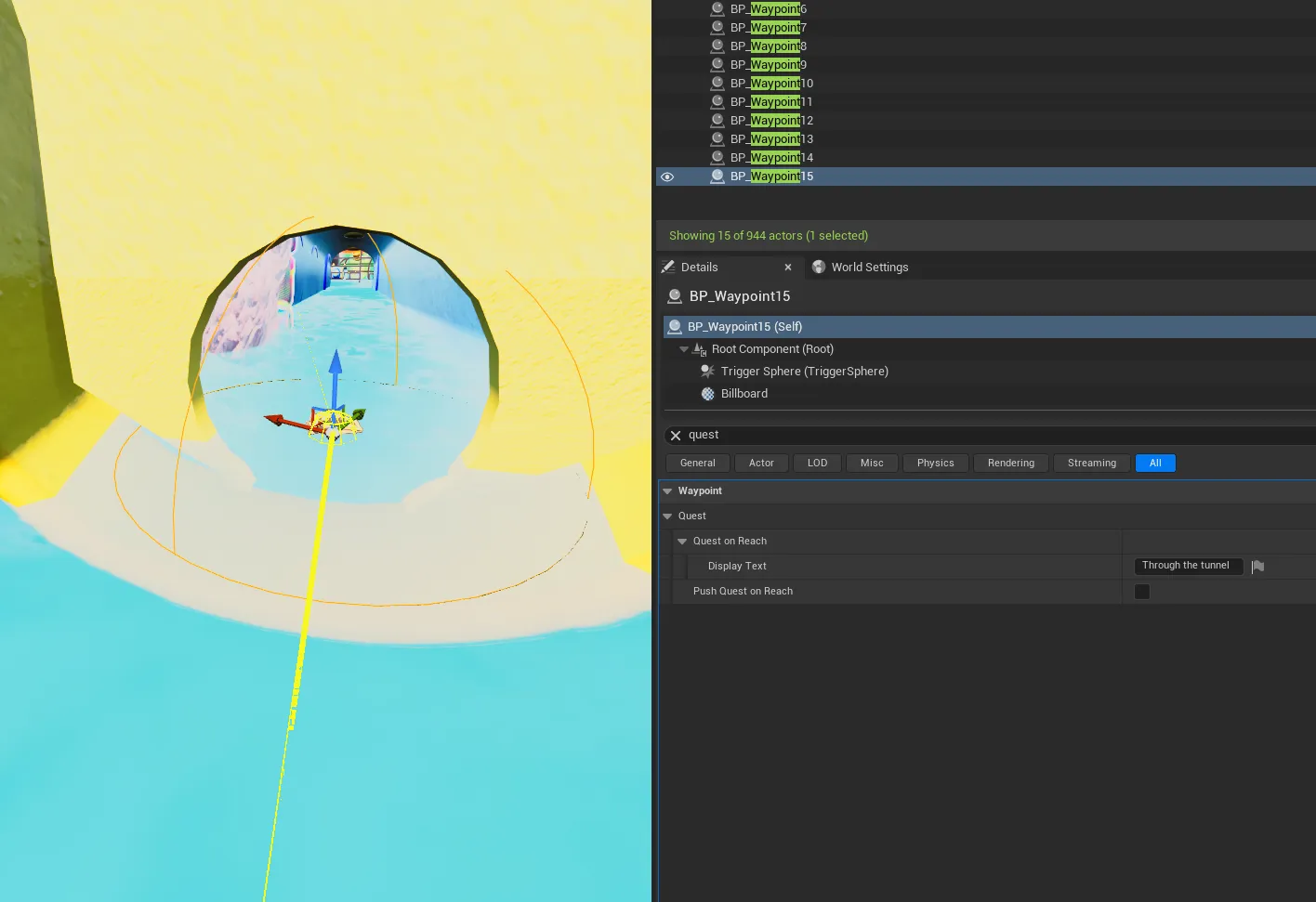The image size is (1316, 902).
Task: Collapse the Waypoint category
Action: click(x=667, y=491)
